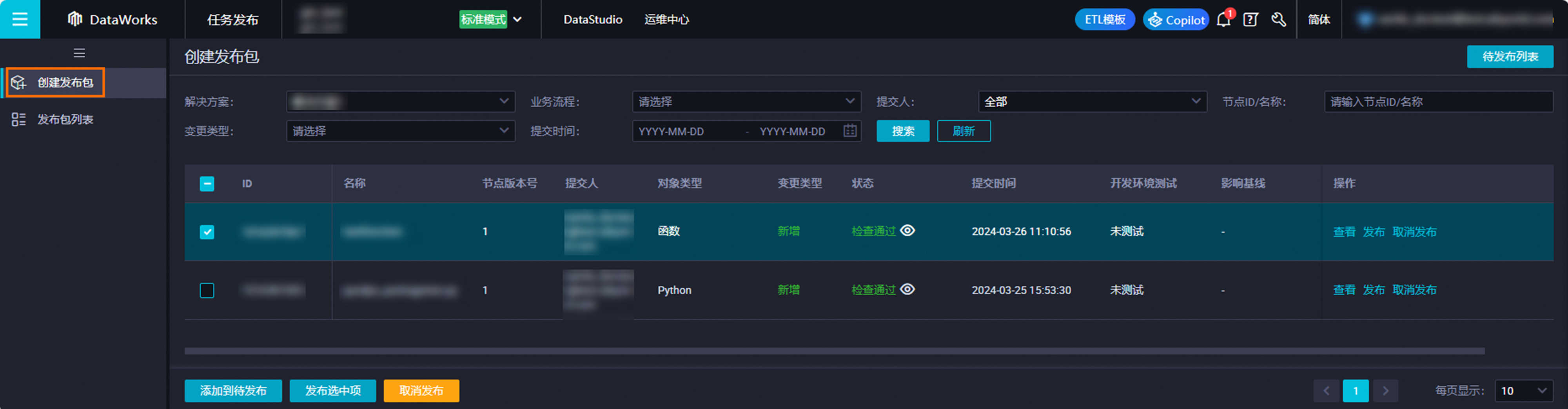Open the main hamburger menu
Viewport: 1568px width, 409px height.
(20, 20)
